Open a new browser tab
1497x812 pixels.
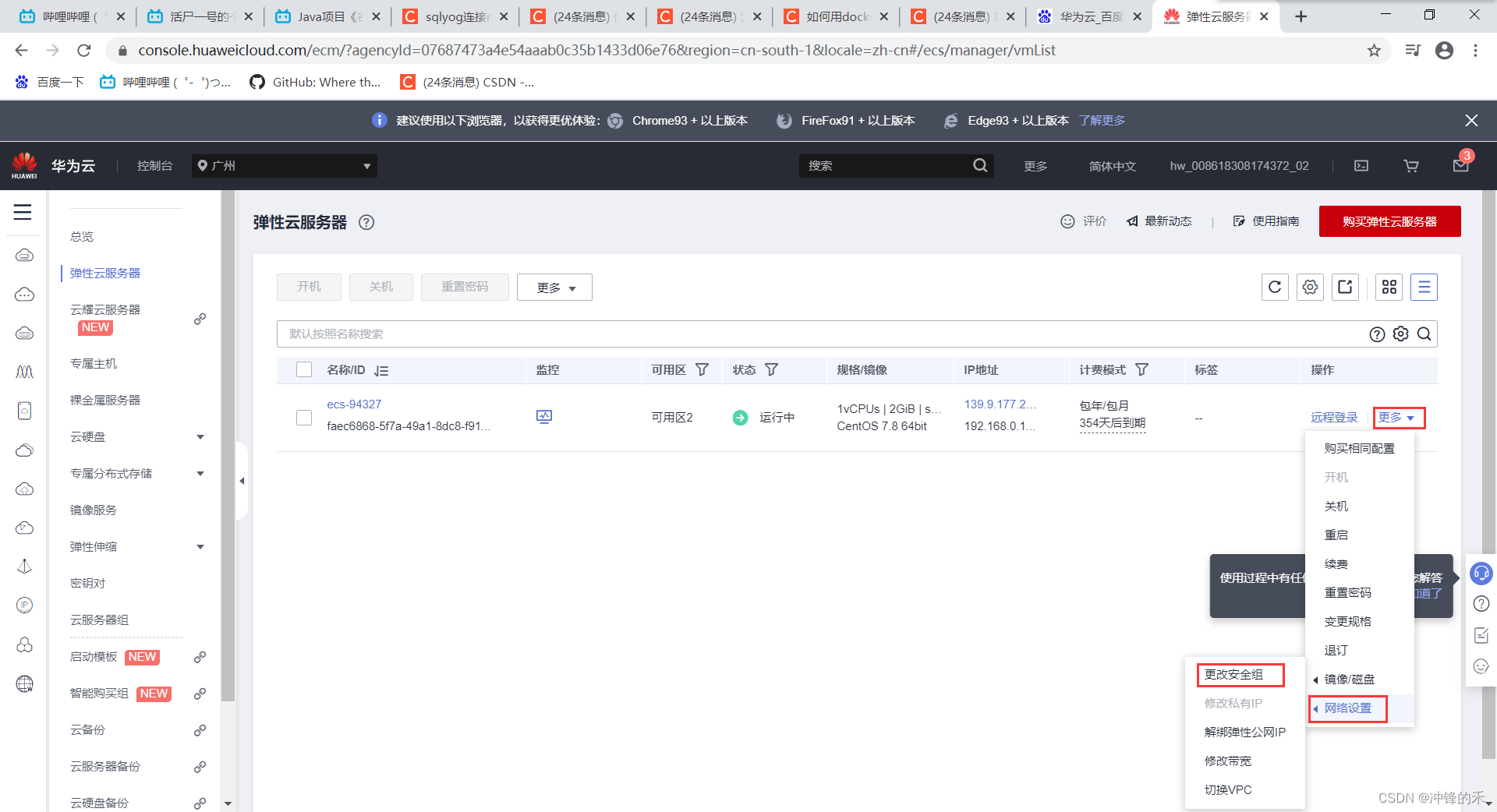(1301, 16)
